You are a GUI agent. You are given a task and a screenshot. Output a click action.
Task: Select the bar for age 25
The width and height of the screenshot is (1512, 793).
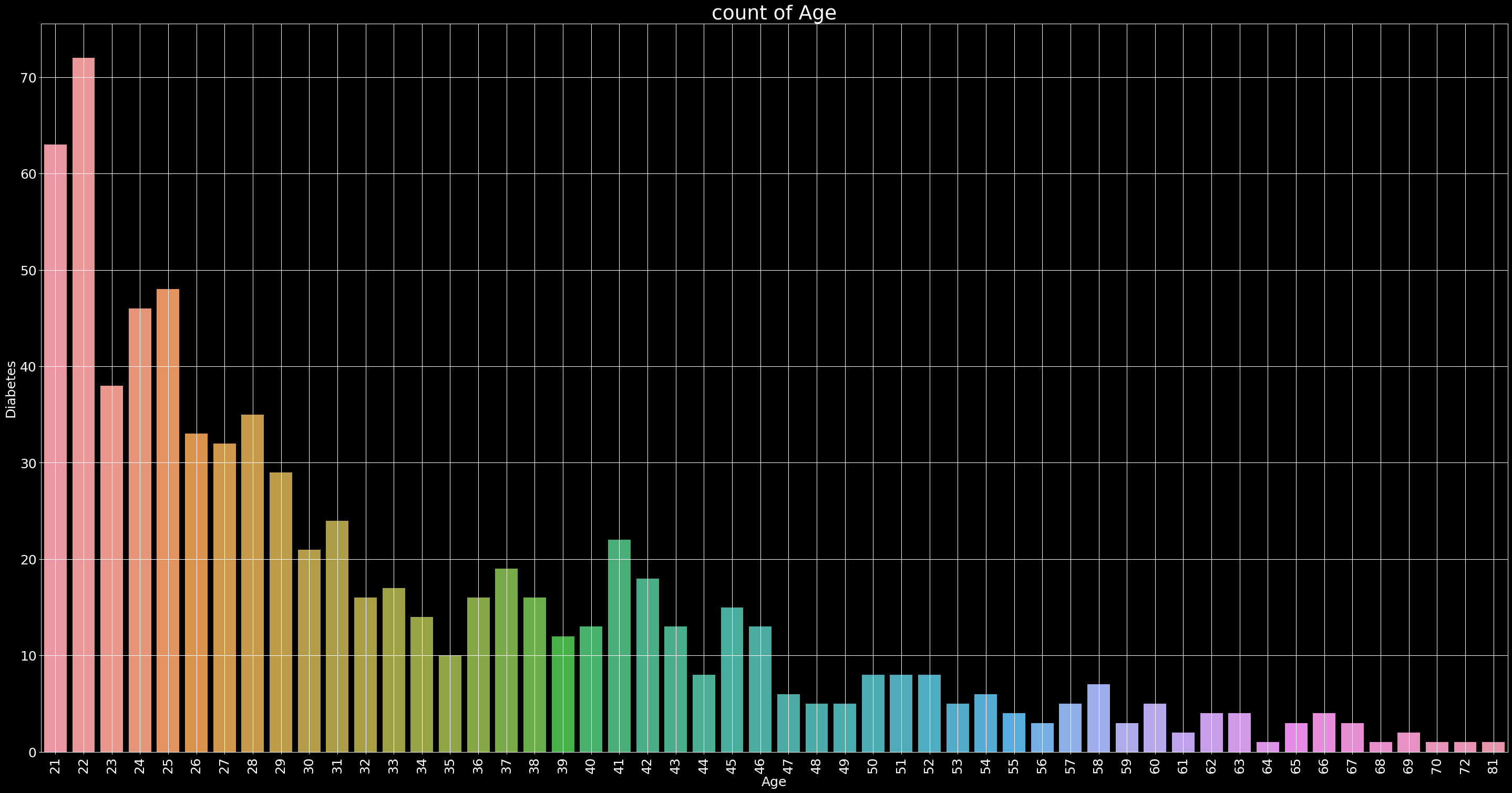click(168, 521)
